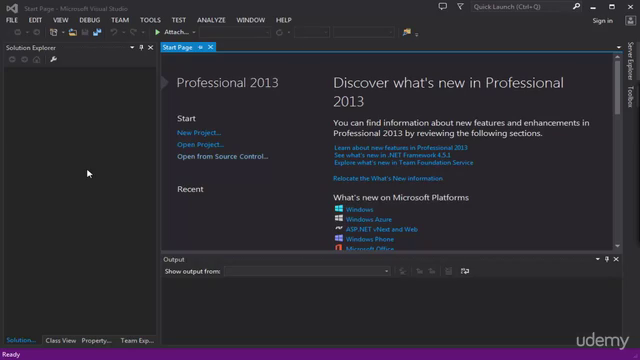Click the Navigate Backward toolbar icon

[x=18, y=32]
